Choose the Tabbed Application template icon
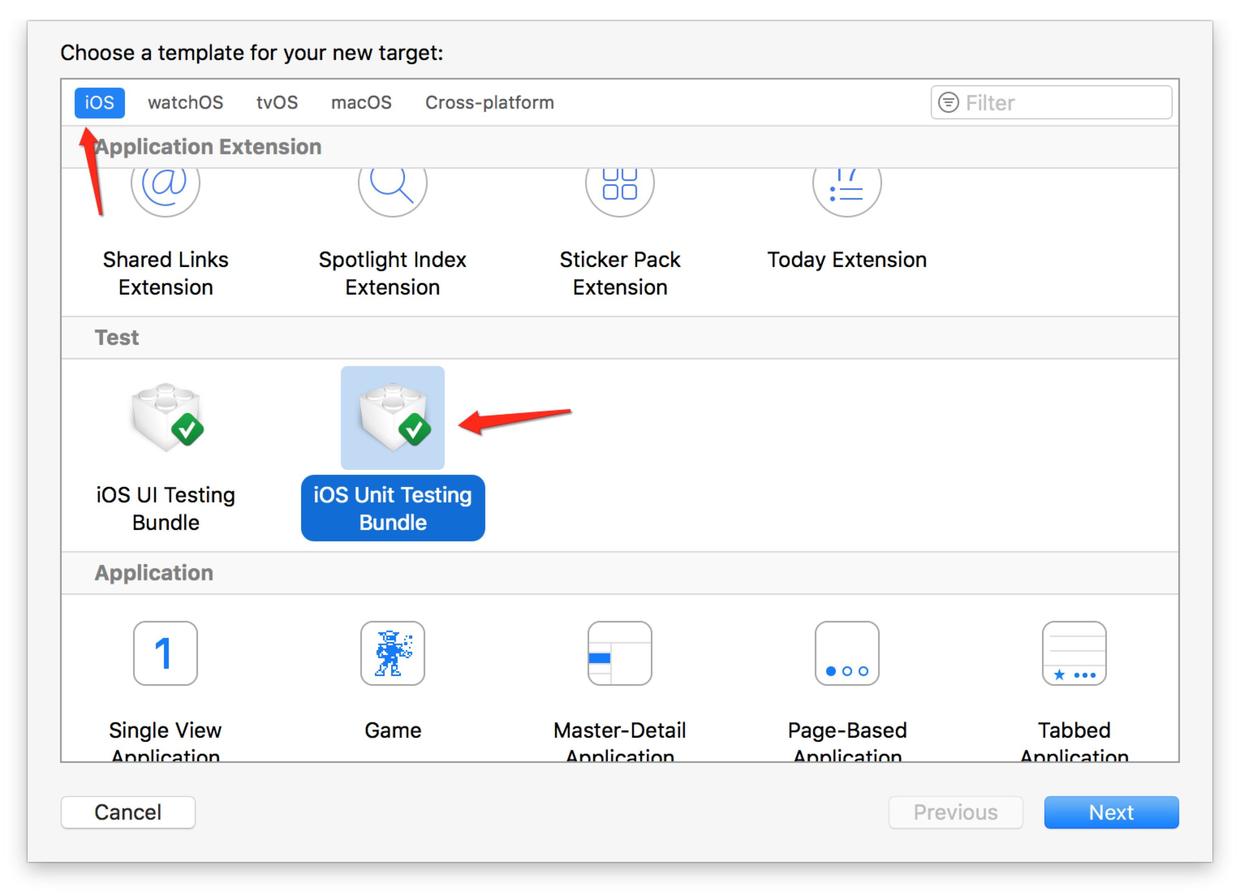The height and width of the screenshot is (896, 1240). [1073, 653]
